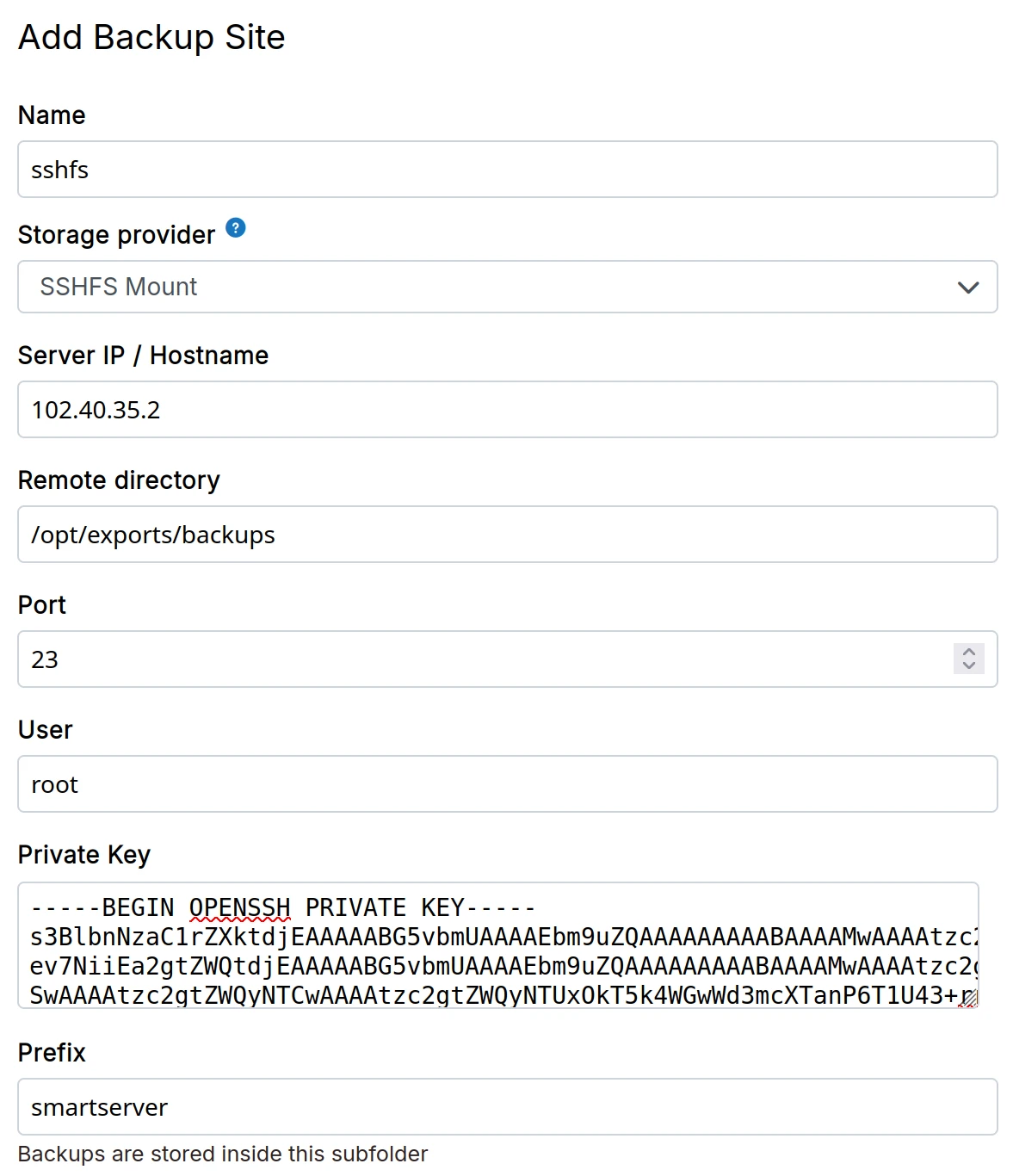Screen dimensions: 1013x1176
Task: Click the Prefix label text
Action: point(52,1053)
